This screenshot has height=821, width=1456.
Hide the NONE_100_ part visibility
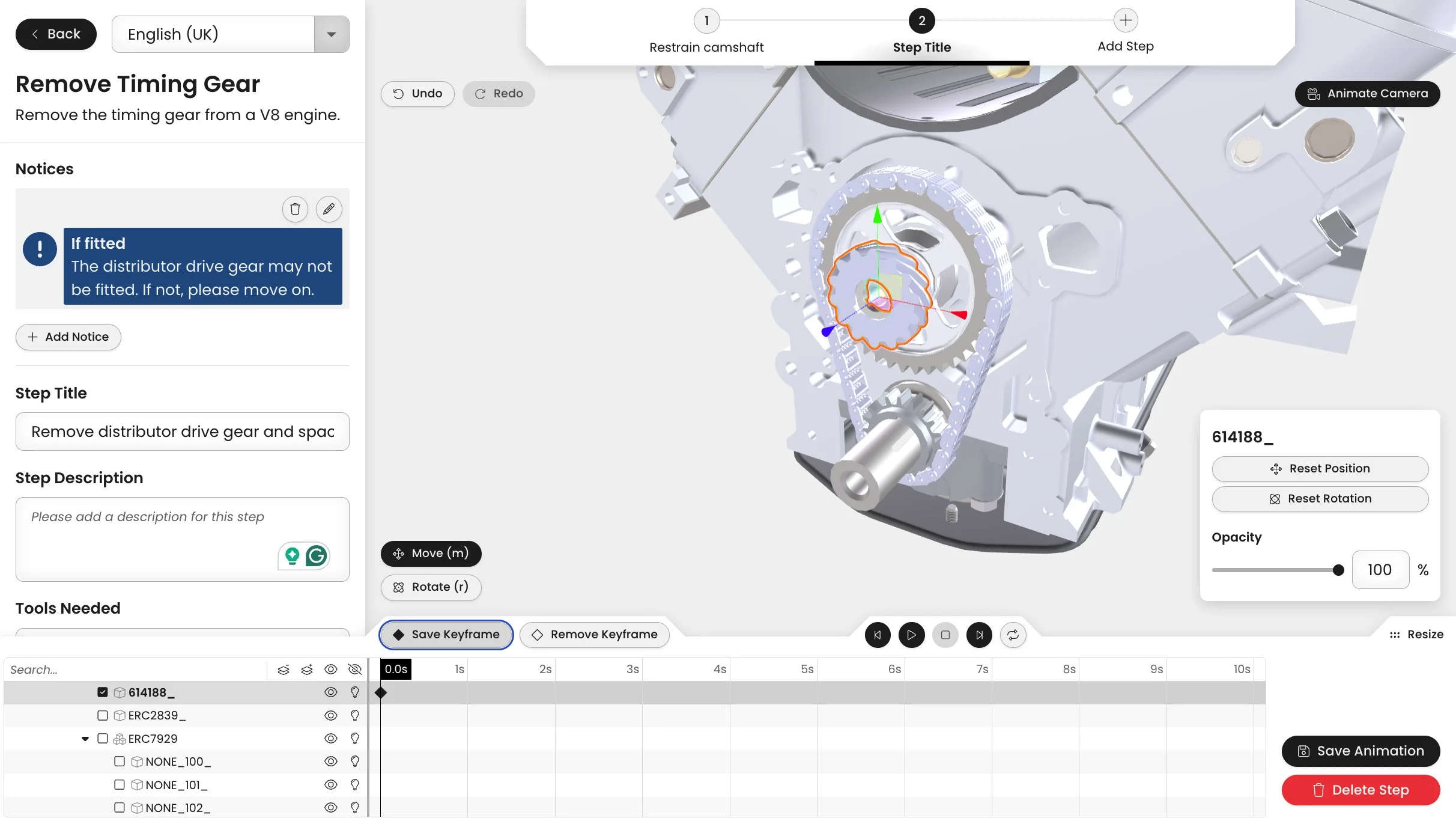click(331, 761)
